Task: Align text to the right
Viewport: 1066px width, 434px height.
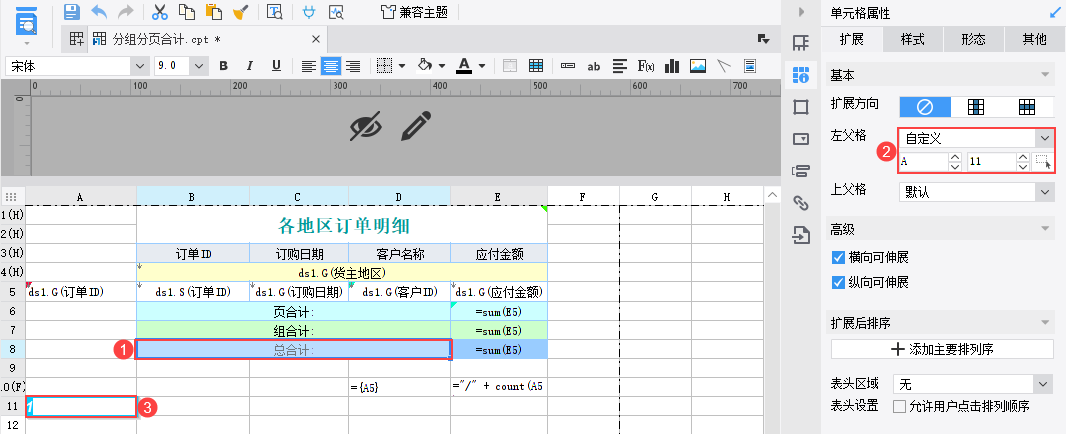Action: [353, 66]
